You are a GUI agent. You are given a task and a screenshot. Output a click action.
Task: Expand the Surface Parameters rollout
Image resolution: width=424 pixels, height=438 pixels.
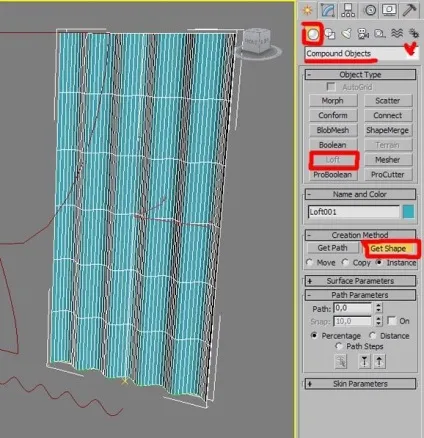point(360,281)
